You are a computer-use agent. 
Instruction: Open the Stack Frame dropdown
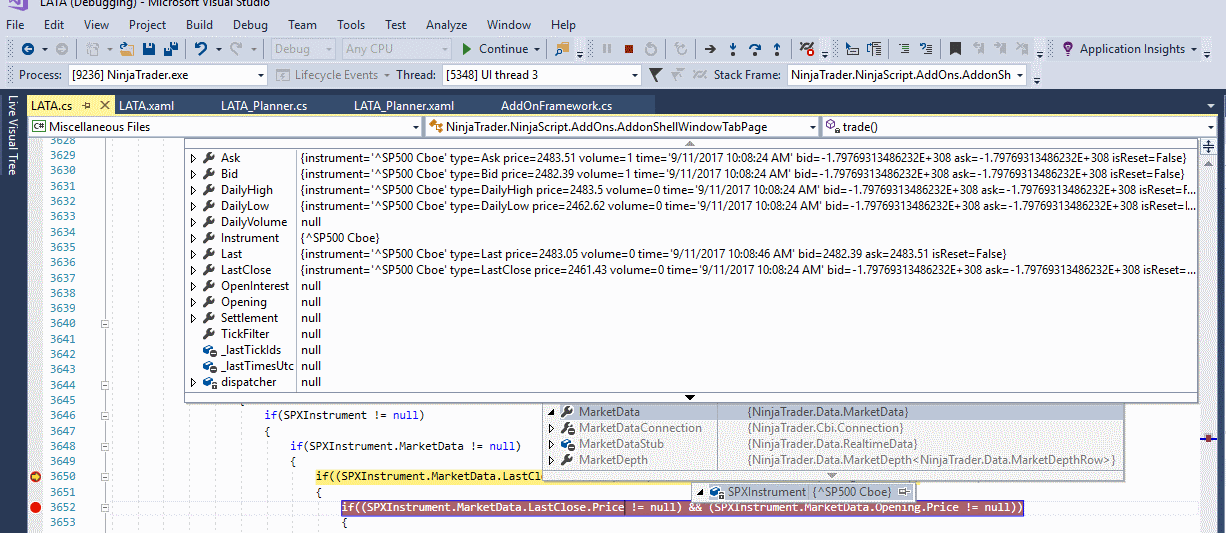click(1020, 75)
